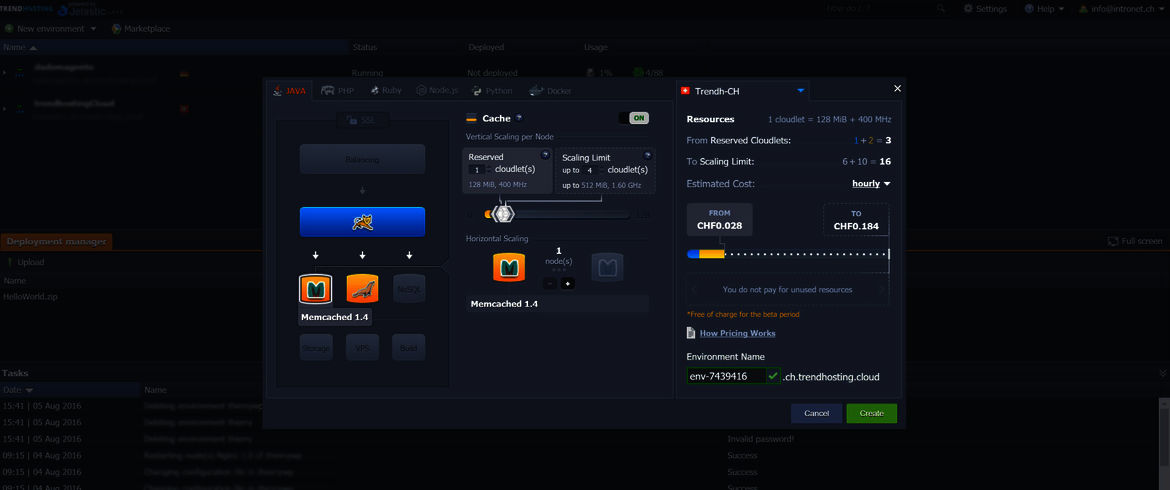
Task: Switch to the Node.js tab
Action: point(437,91)
